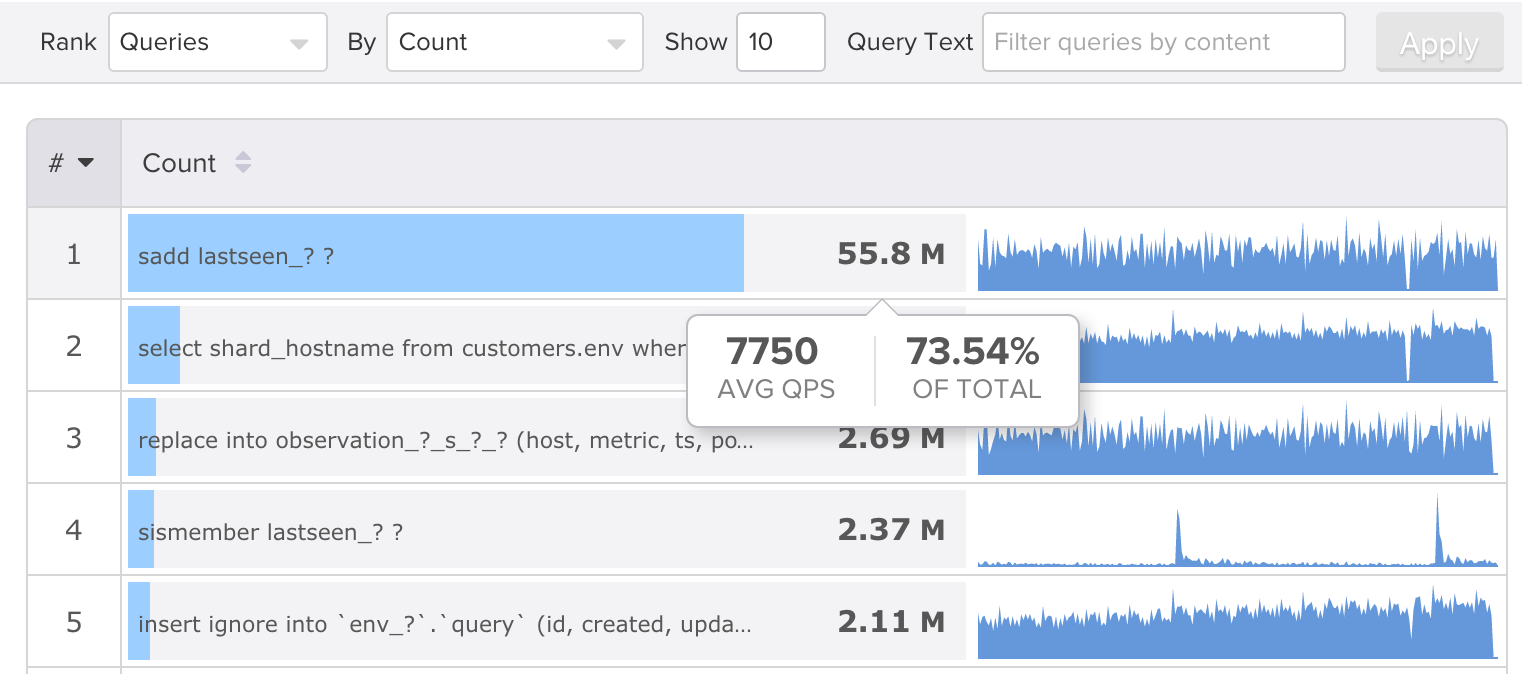Image resolution: width=1522 pixels, height=674 pixels.
Task: Open sparkline chart for select shard_hostname query
Action: pos(1288,346)
